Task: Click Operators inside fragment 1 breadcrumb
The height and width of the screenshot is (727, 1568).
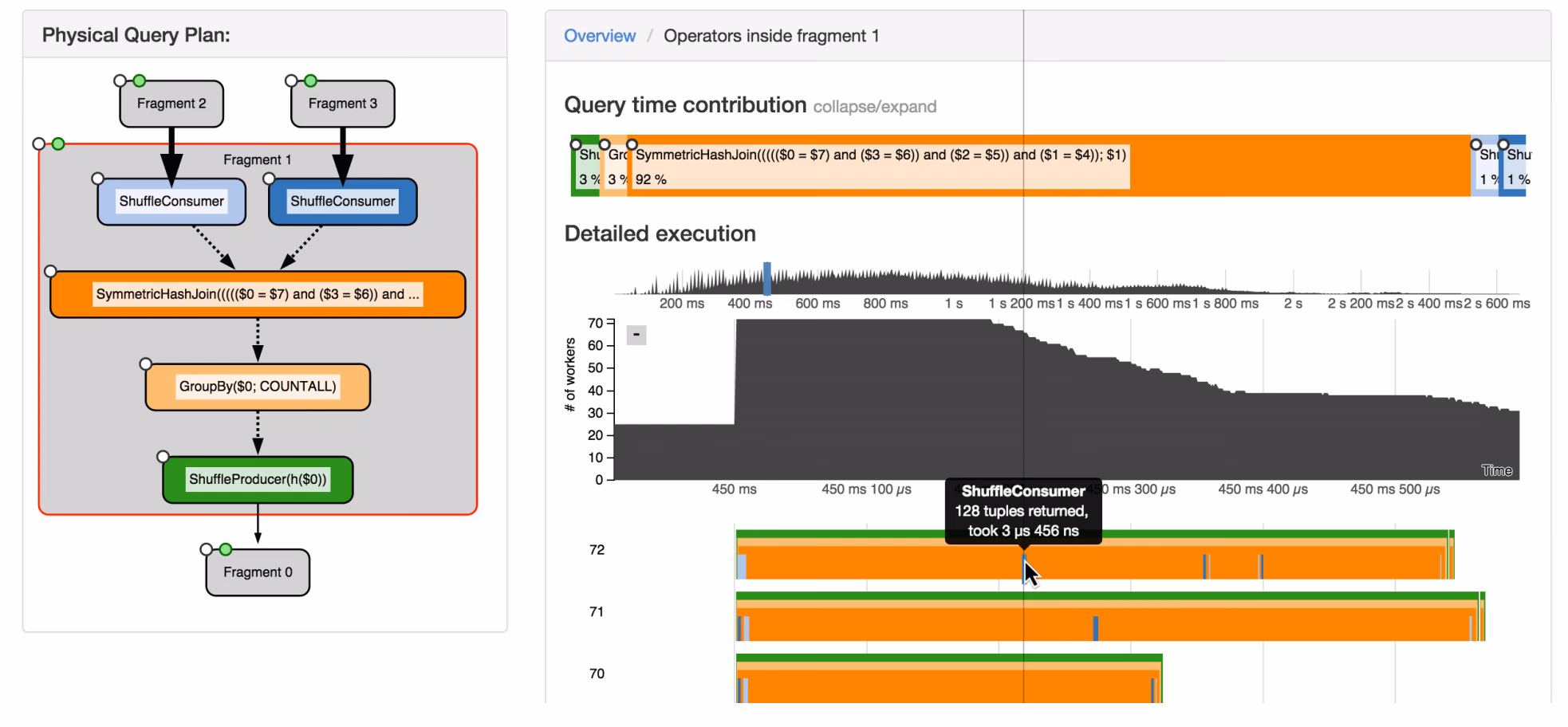Action: pos(771,36)
